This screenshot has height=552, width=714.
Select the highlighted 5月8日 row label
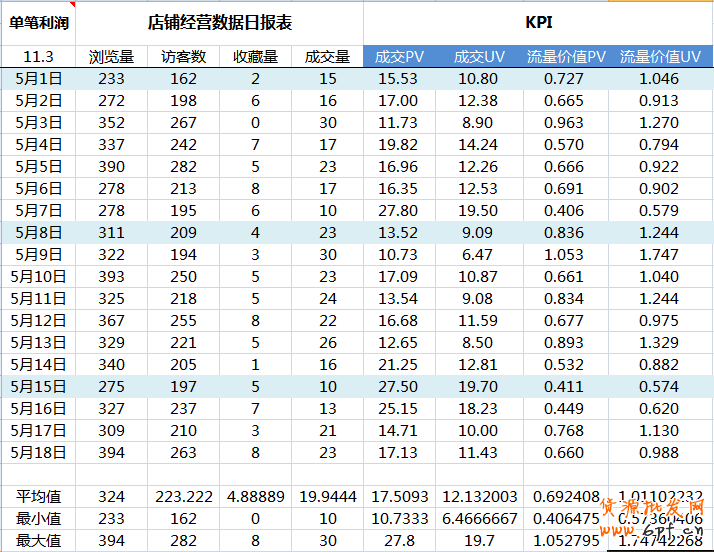pos(37,232)
